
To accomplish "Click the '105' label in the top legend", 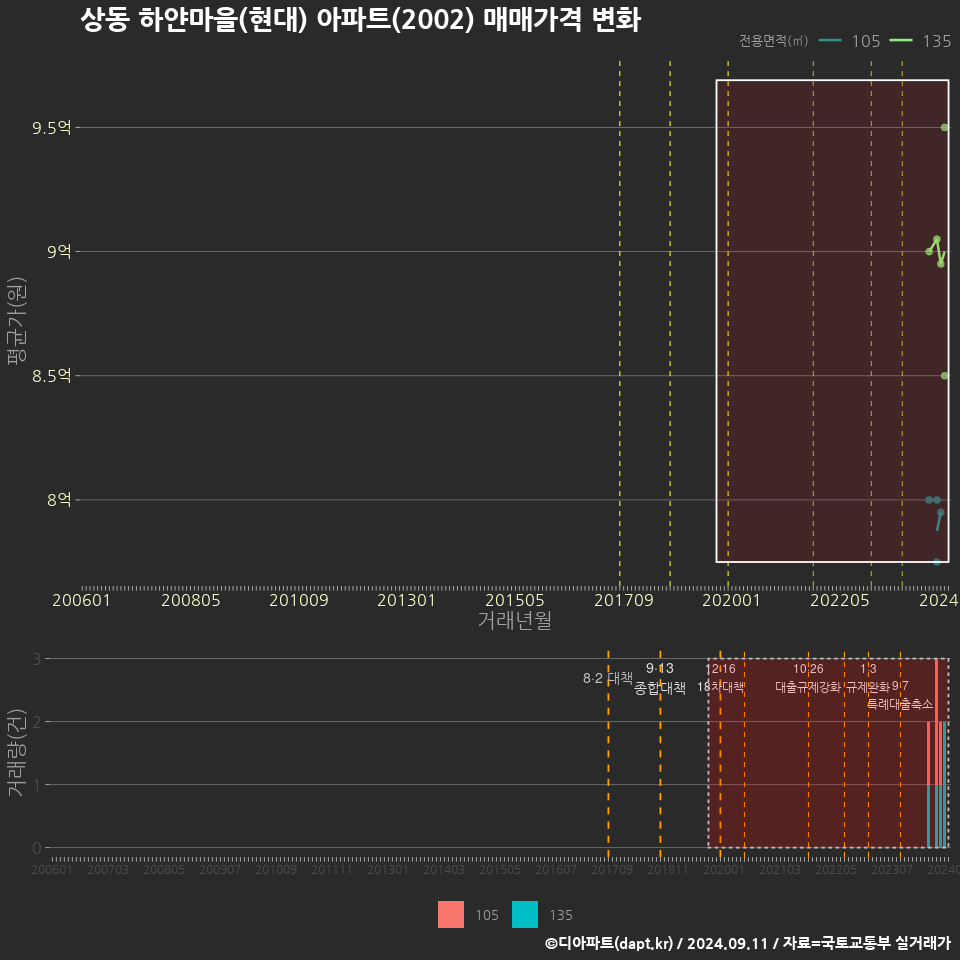I will (x=866, y=41).
